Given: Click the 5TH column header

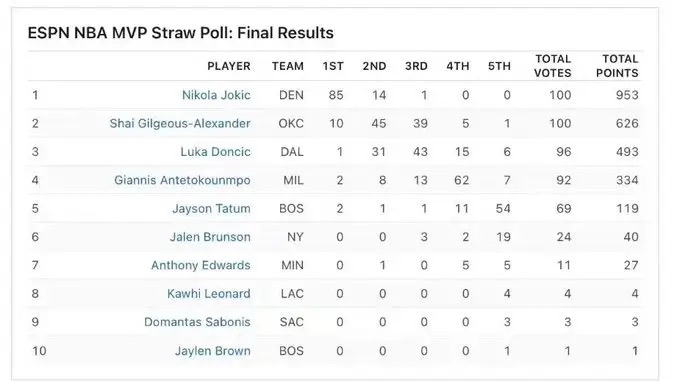Looking at the screenshot, I should (499, 66).
